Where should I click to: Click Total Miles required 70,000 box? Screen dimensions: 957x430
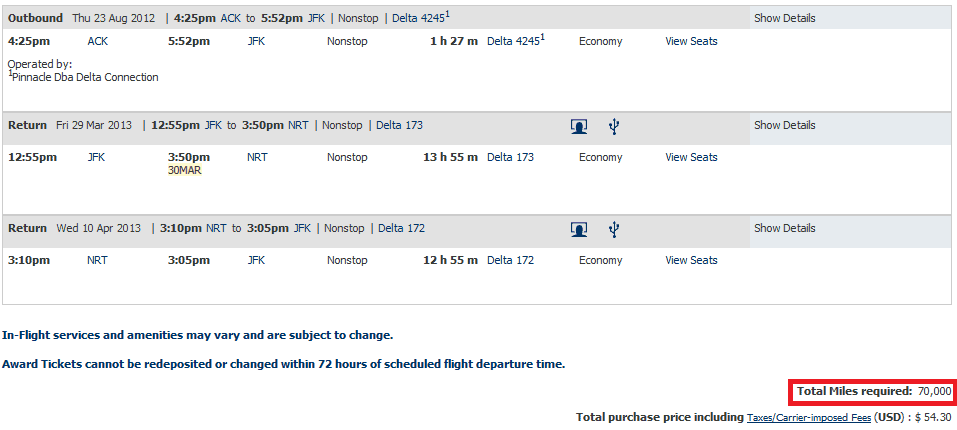(872, 392)
